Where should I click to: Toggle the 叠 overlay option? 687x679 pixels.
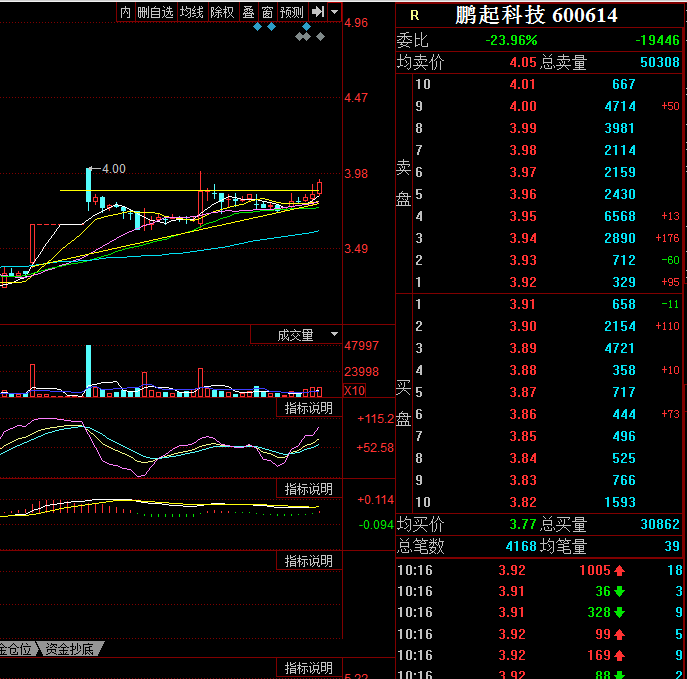248,12
